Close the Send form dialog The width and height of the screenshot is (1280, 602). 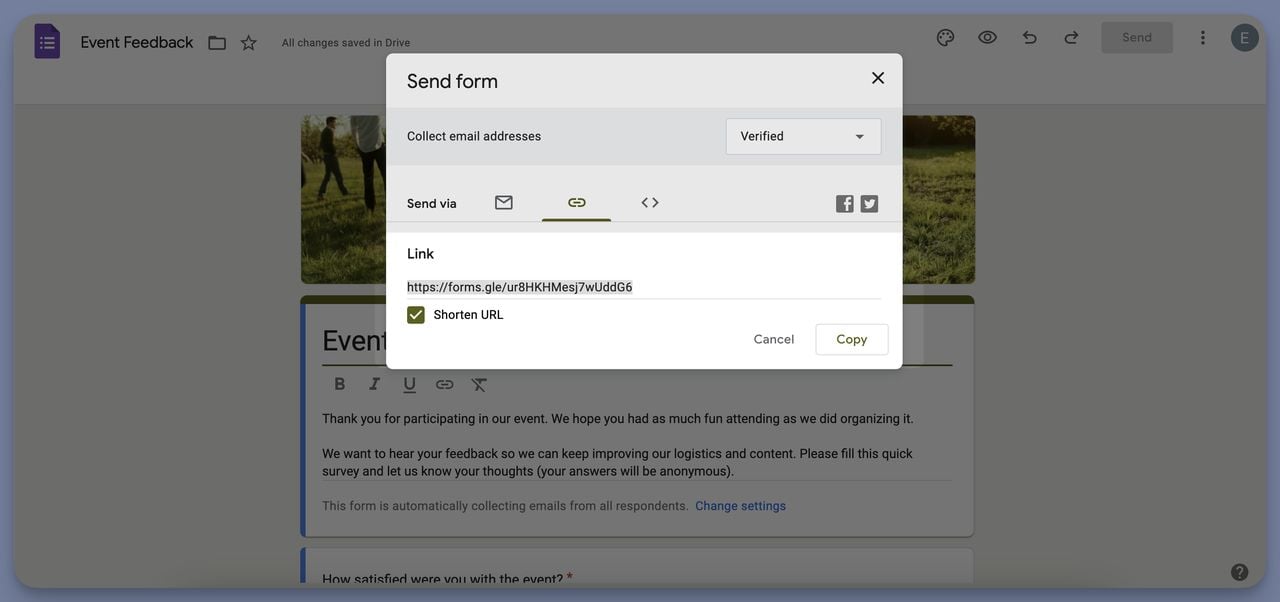(x=878, y=78)
